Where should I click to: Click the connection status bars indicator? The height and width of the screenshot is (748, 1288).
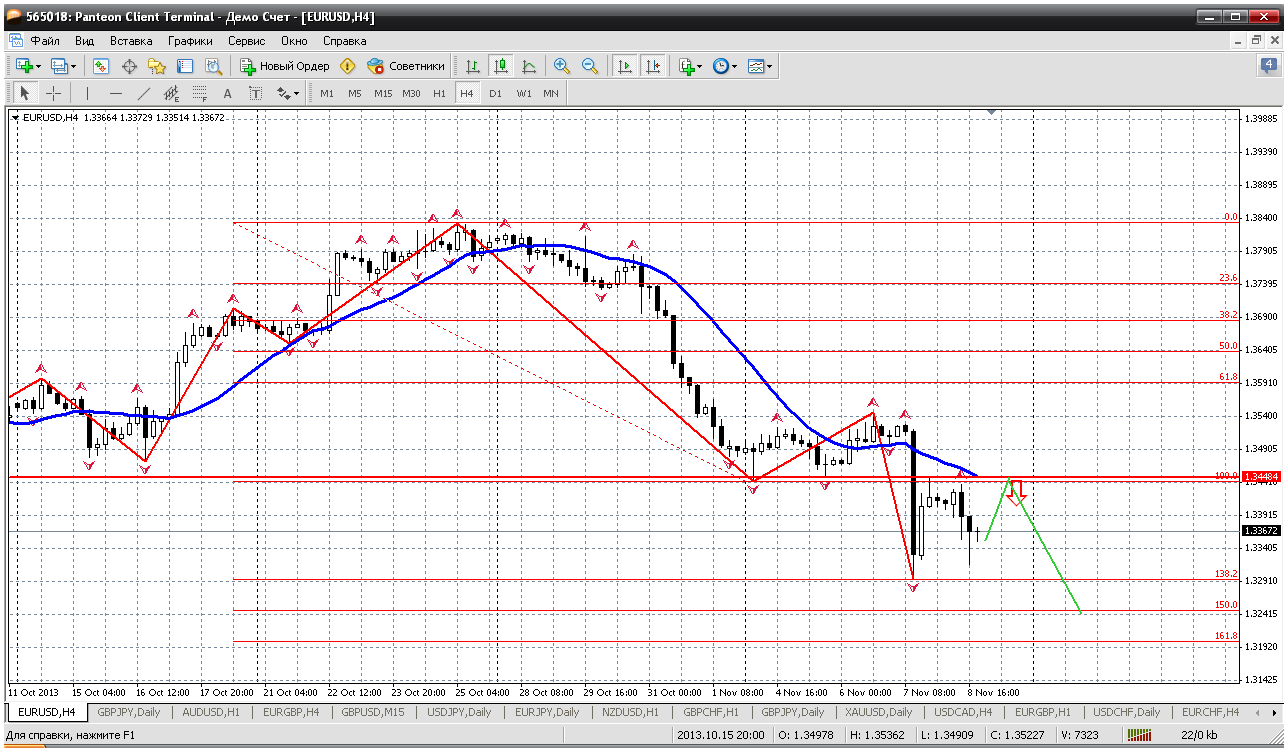1138,735
